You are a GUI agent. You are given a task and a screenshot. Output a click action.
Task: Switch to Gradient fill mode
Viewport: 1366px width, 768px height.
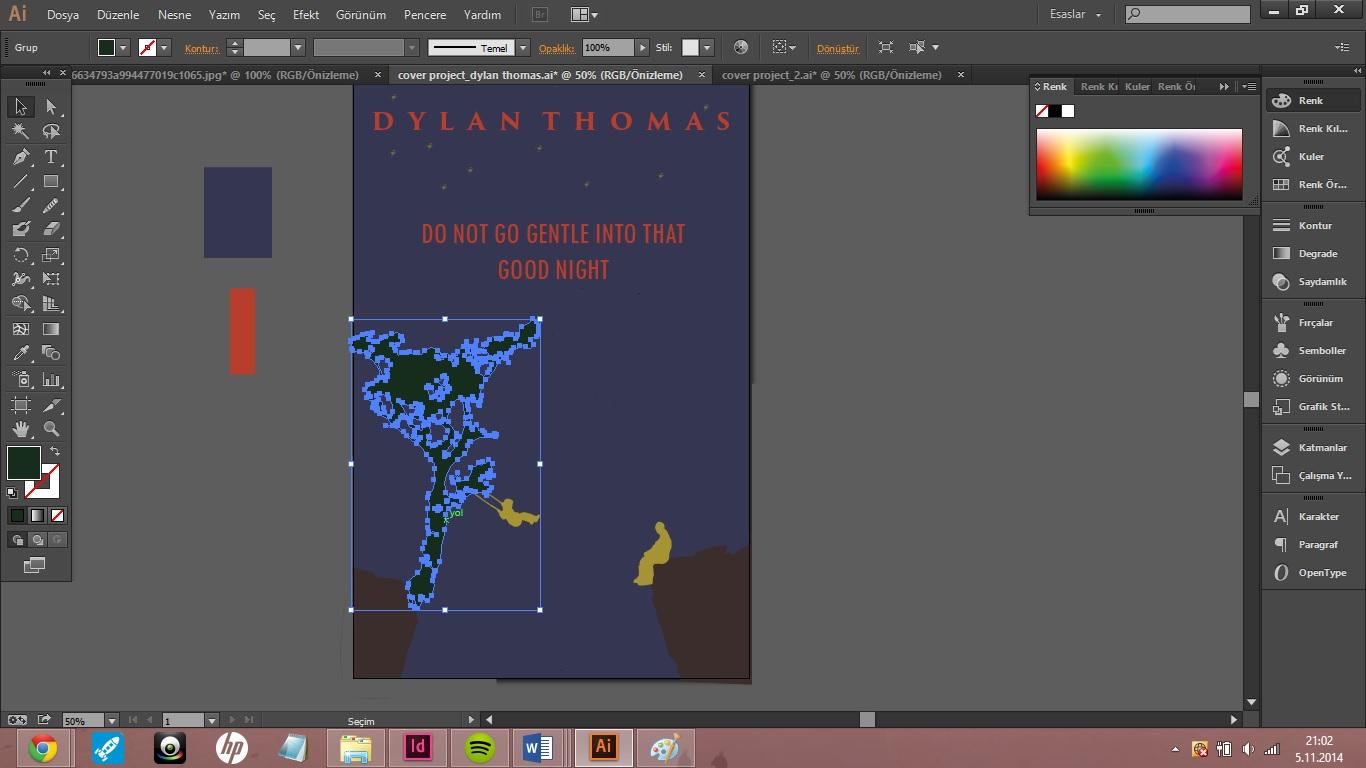coord(37,516)
